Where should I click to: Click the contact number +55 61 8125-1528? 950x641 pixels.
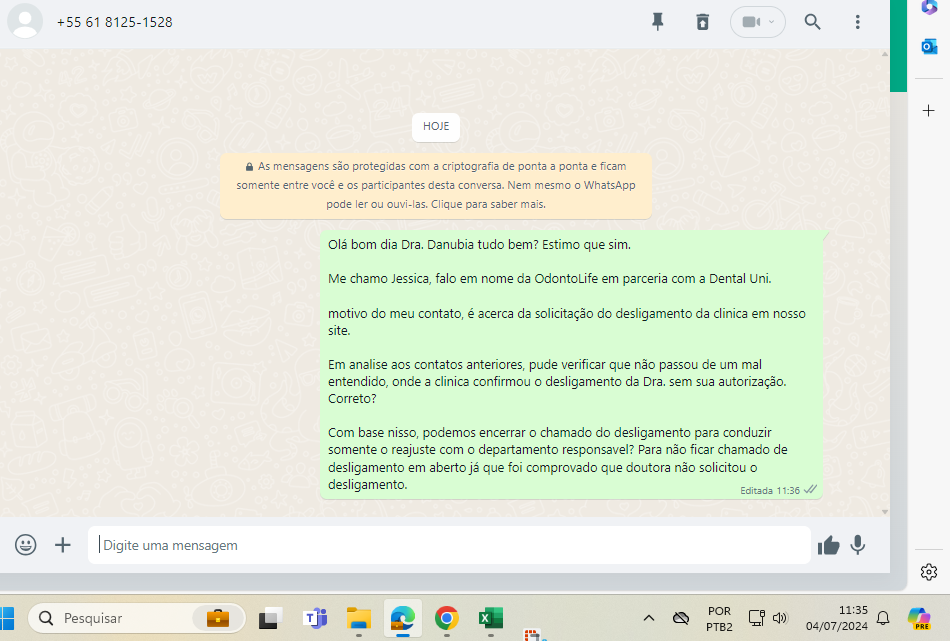coord(115,22)
